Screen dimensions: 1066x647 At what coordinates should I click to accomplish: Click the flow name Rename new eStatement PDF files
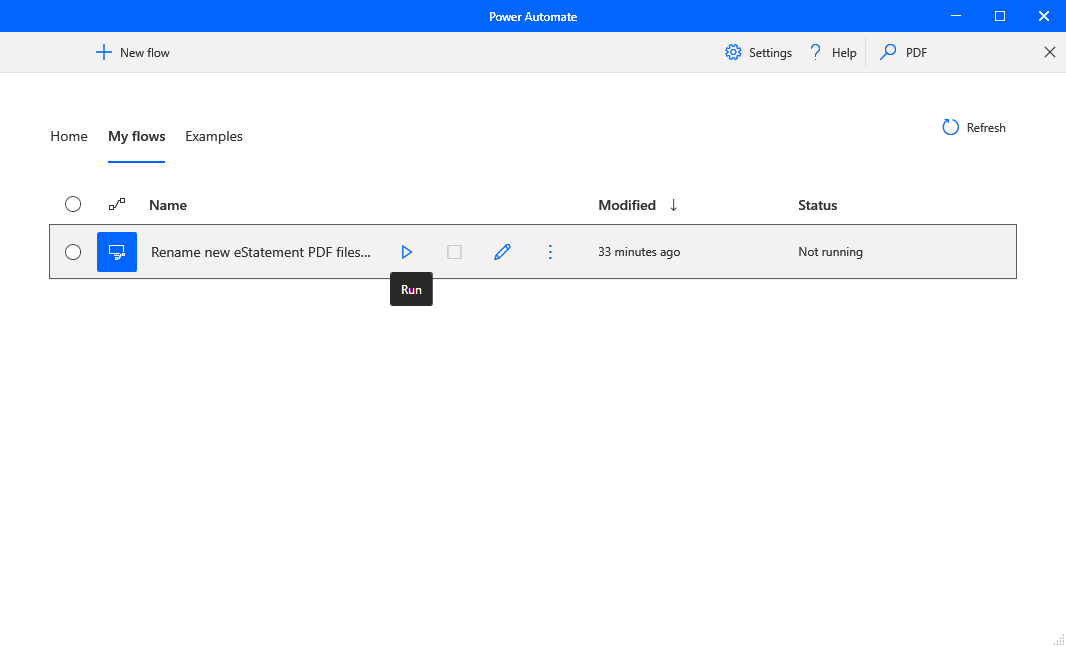coord(261,252)
